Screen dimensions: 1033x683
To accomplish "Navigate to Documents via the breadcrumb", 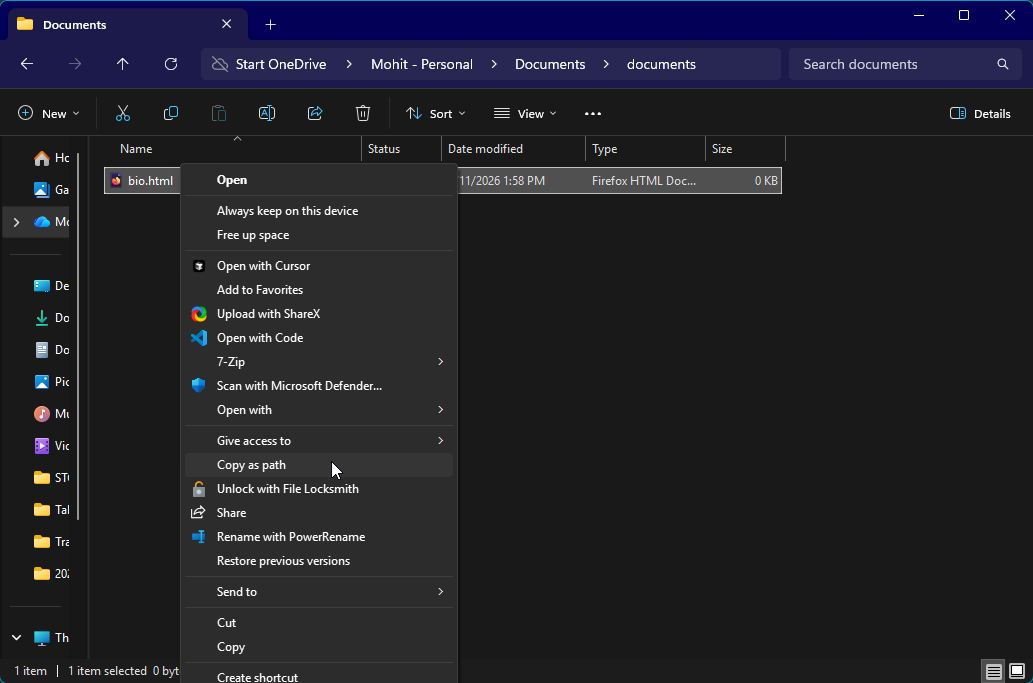I will pos(550,63).
